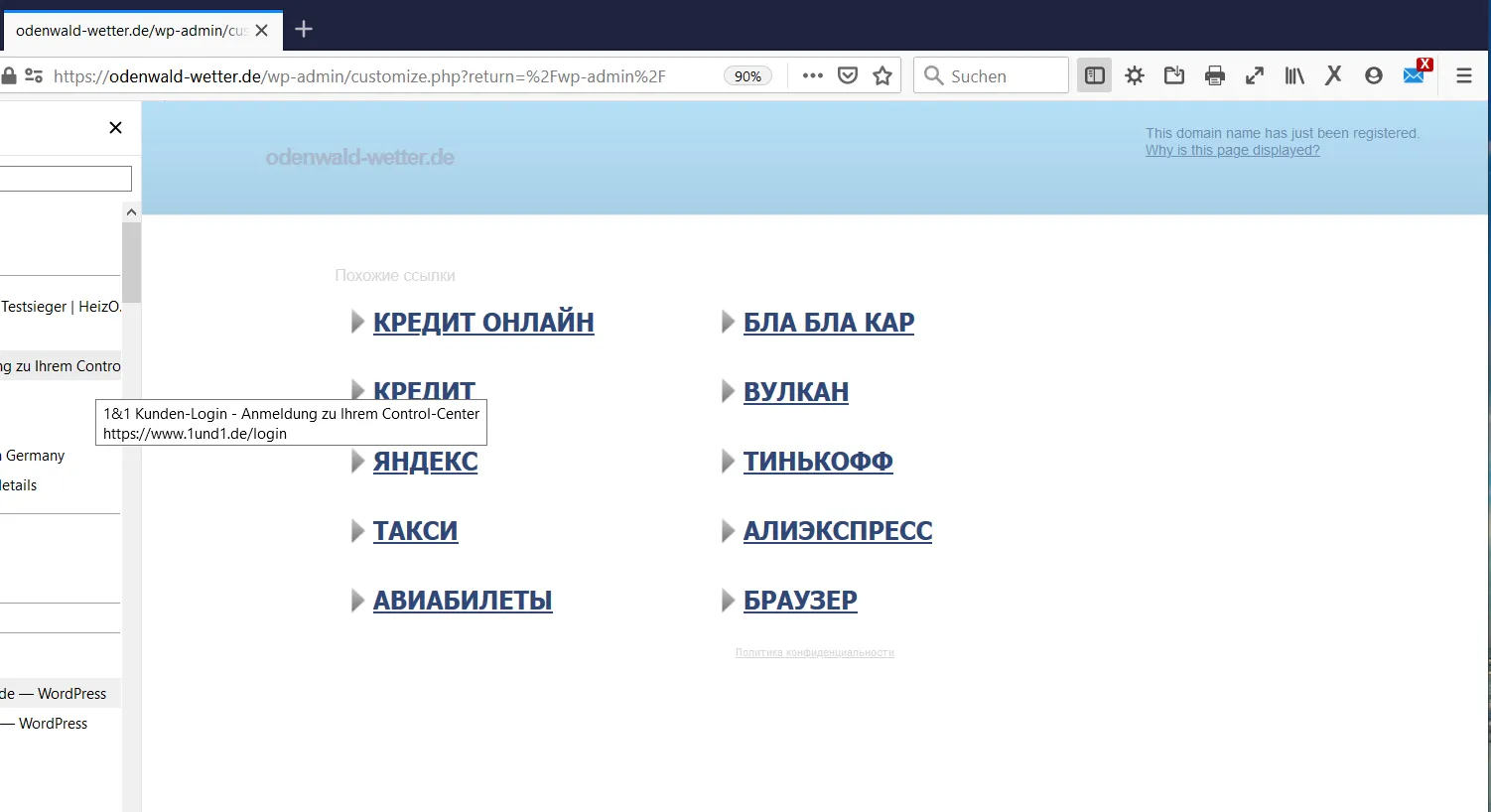1491x812 pixels.
Task: Click the arrow bullet beside ЯНДЕКС
Action: point(357,461)
